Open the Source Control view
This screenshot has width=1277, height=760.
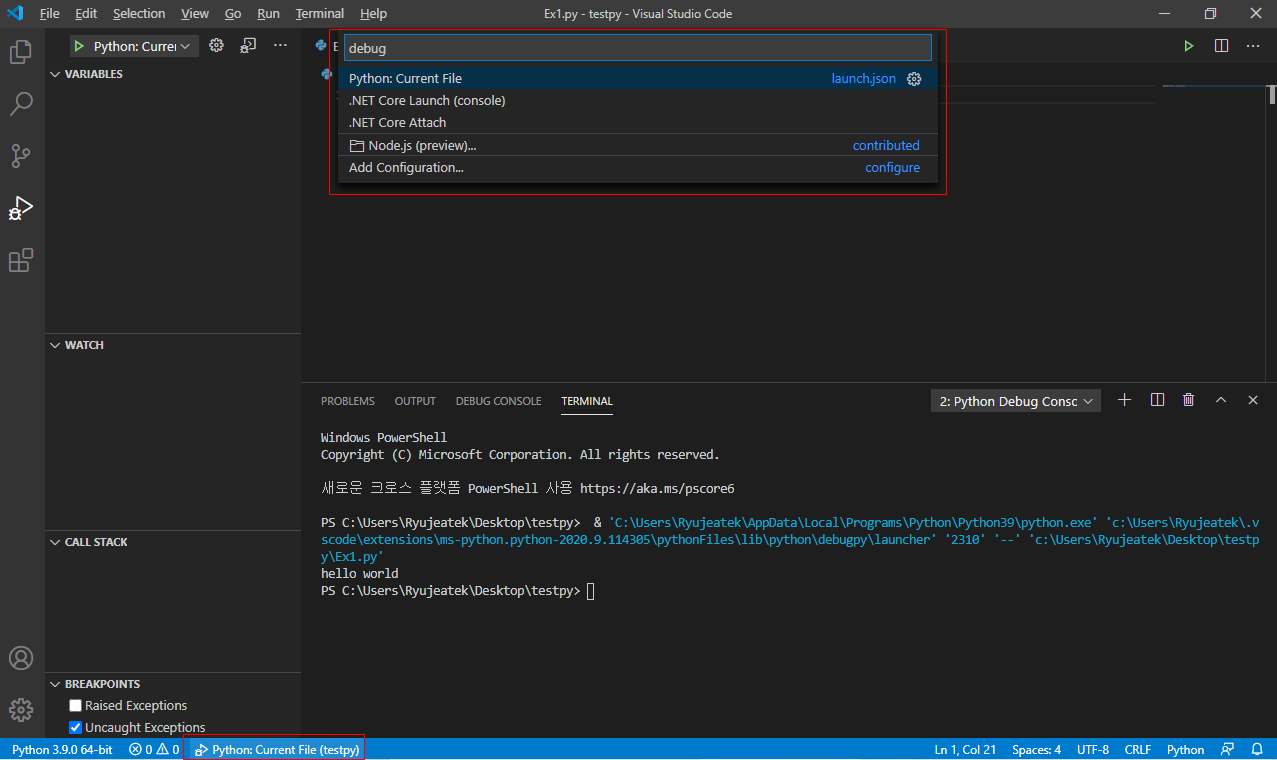pos(21,156)
